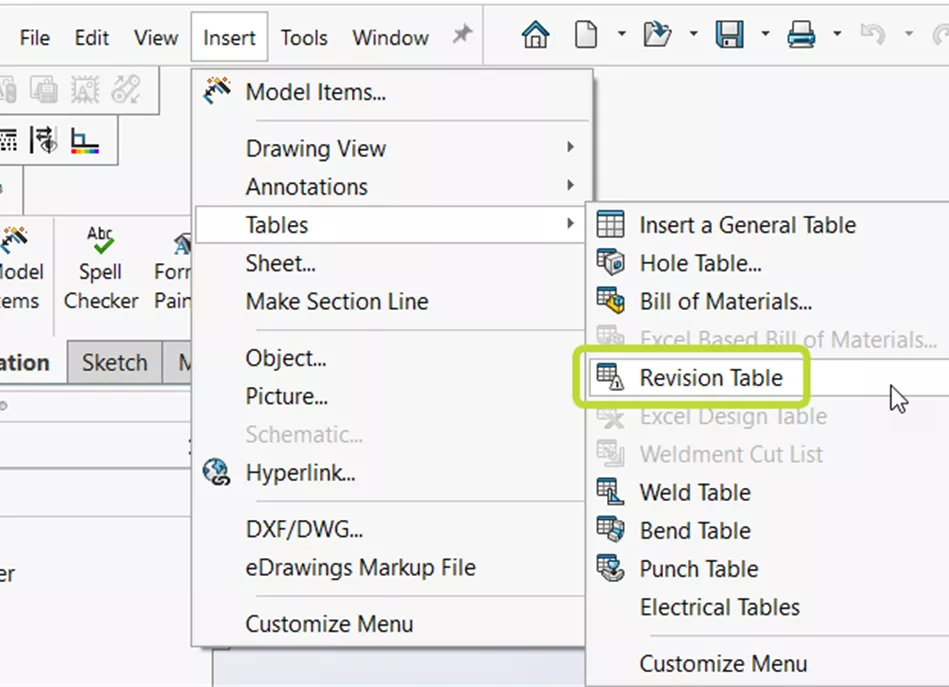
Task: Select Insert a General Table
Action: click(747, 225)
